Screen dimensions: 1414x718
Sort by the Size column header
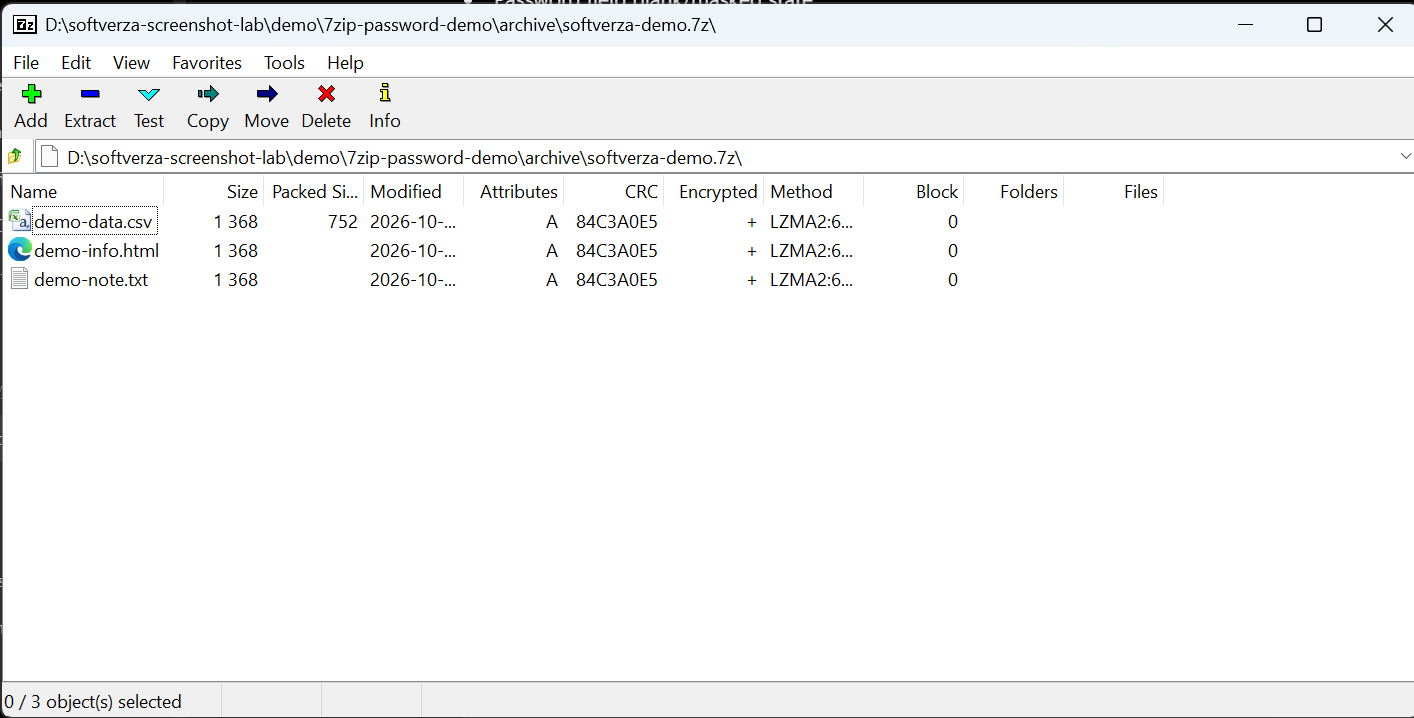tap(214, 191)
